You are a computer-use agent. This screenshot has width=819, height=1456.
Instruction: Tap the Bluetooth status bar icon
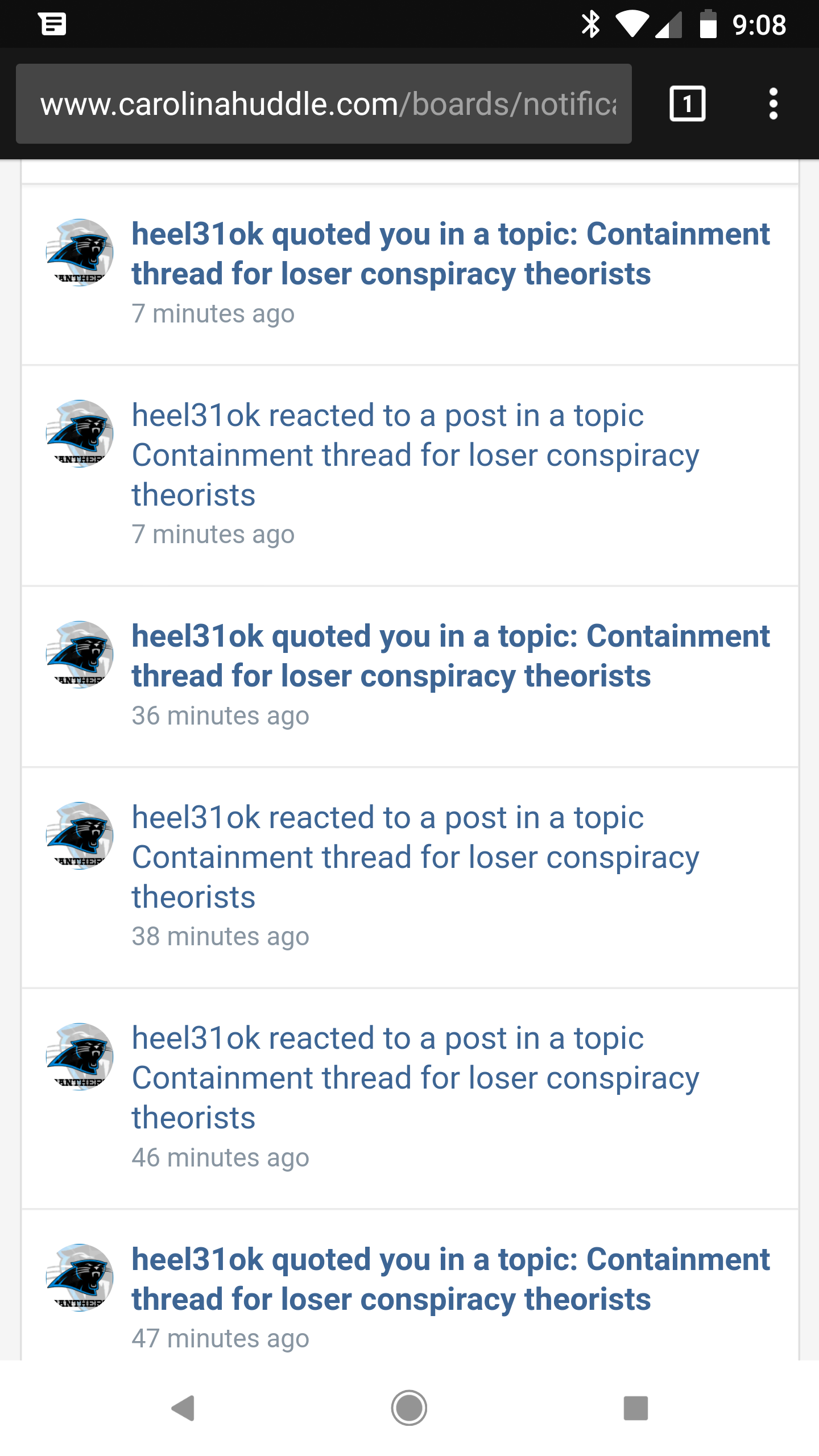(x=591, y=24)
